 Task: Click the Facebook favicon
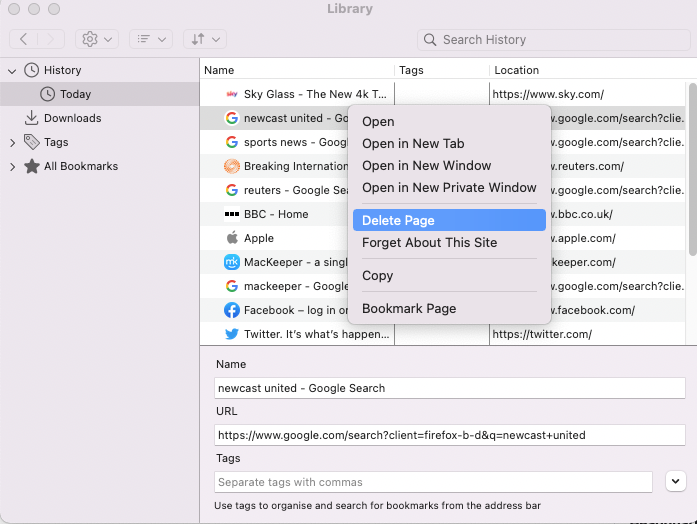(x=232, y=310)
